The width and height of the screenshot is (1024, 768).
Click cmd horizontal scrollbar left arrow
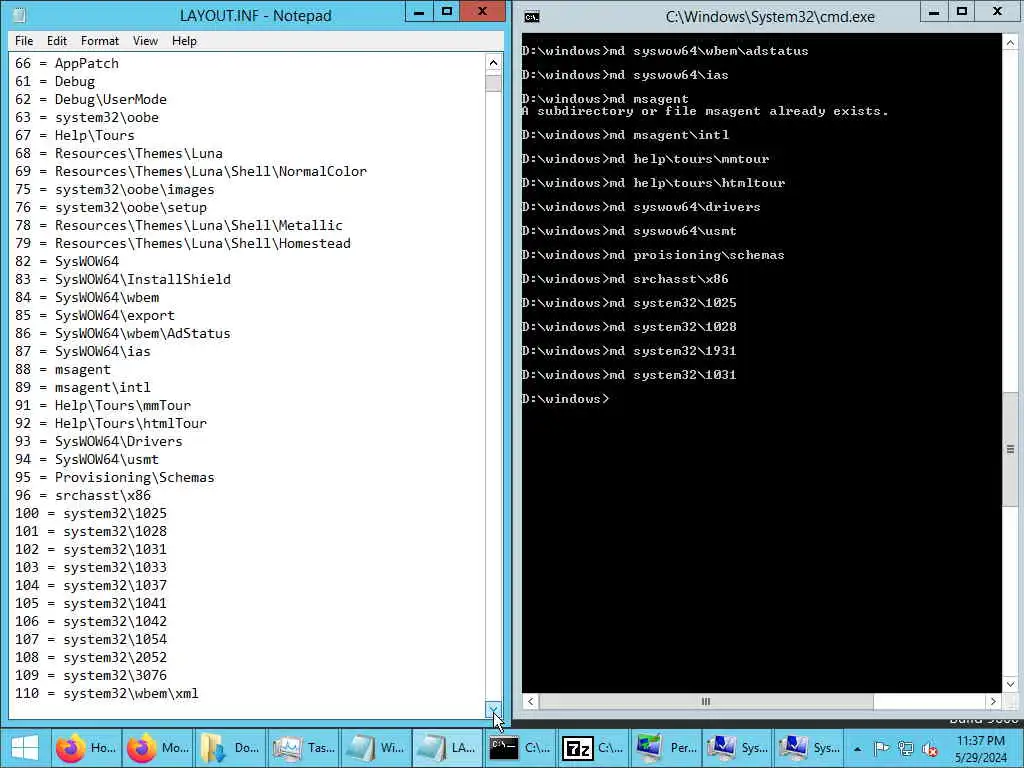[x=530, y=701]
